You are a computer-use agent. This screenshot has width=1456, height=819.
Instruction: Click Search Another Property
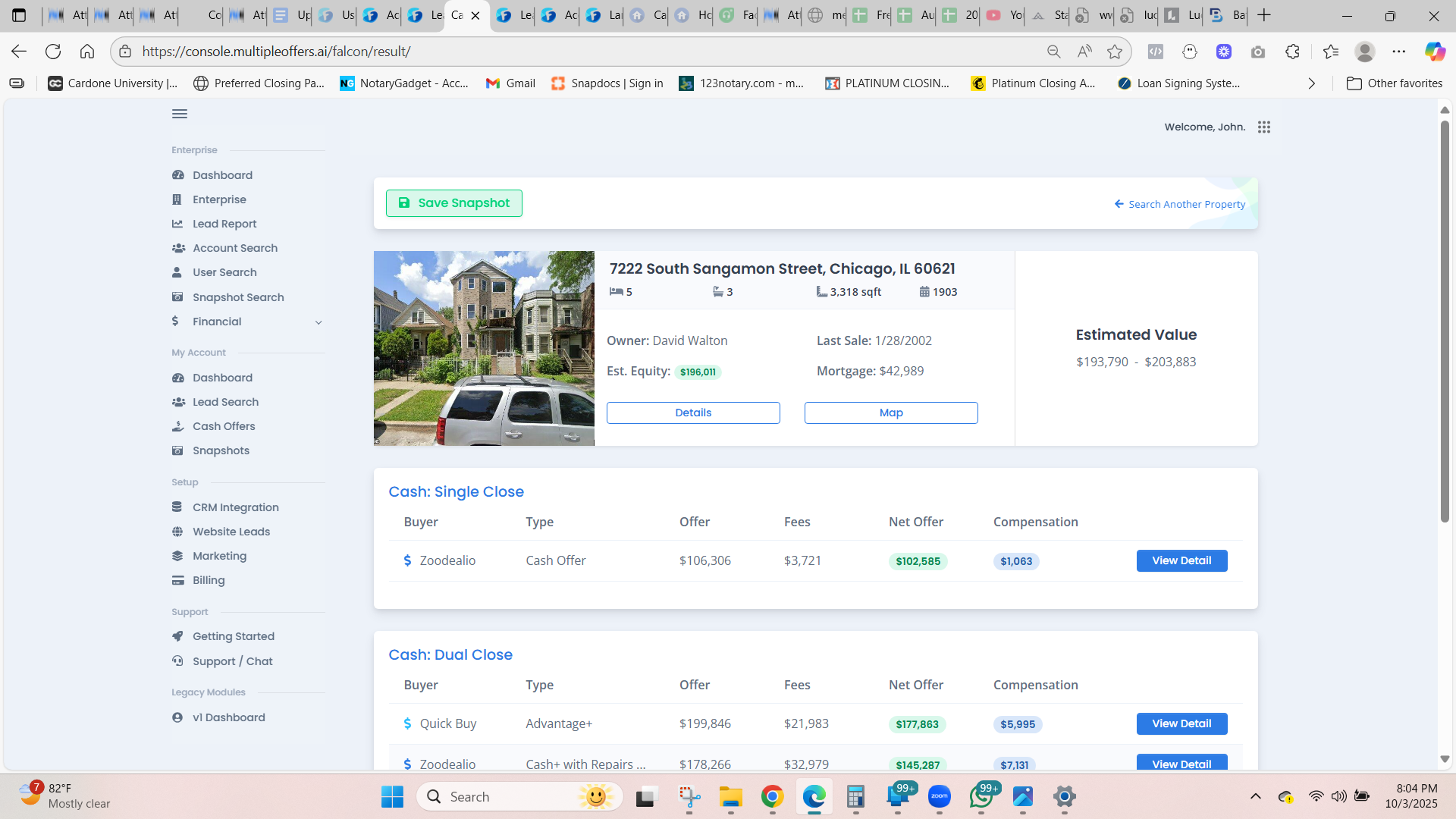point(1179,203)
